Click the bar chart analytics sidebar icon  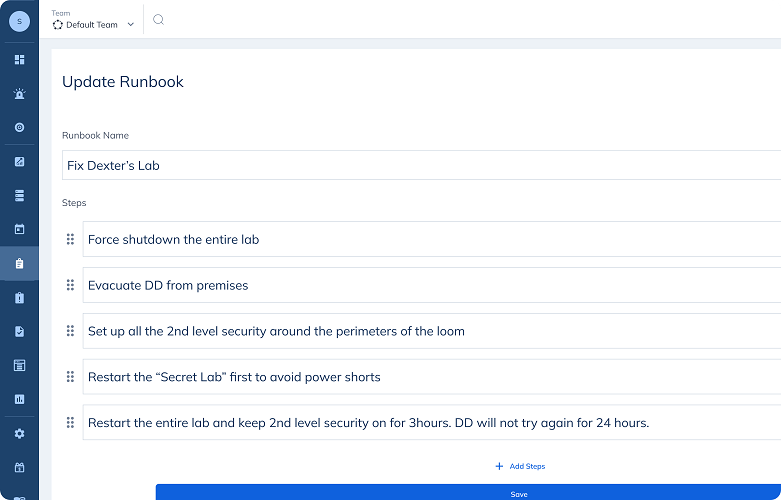click(19, 399)
